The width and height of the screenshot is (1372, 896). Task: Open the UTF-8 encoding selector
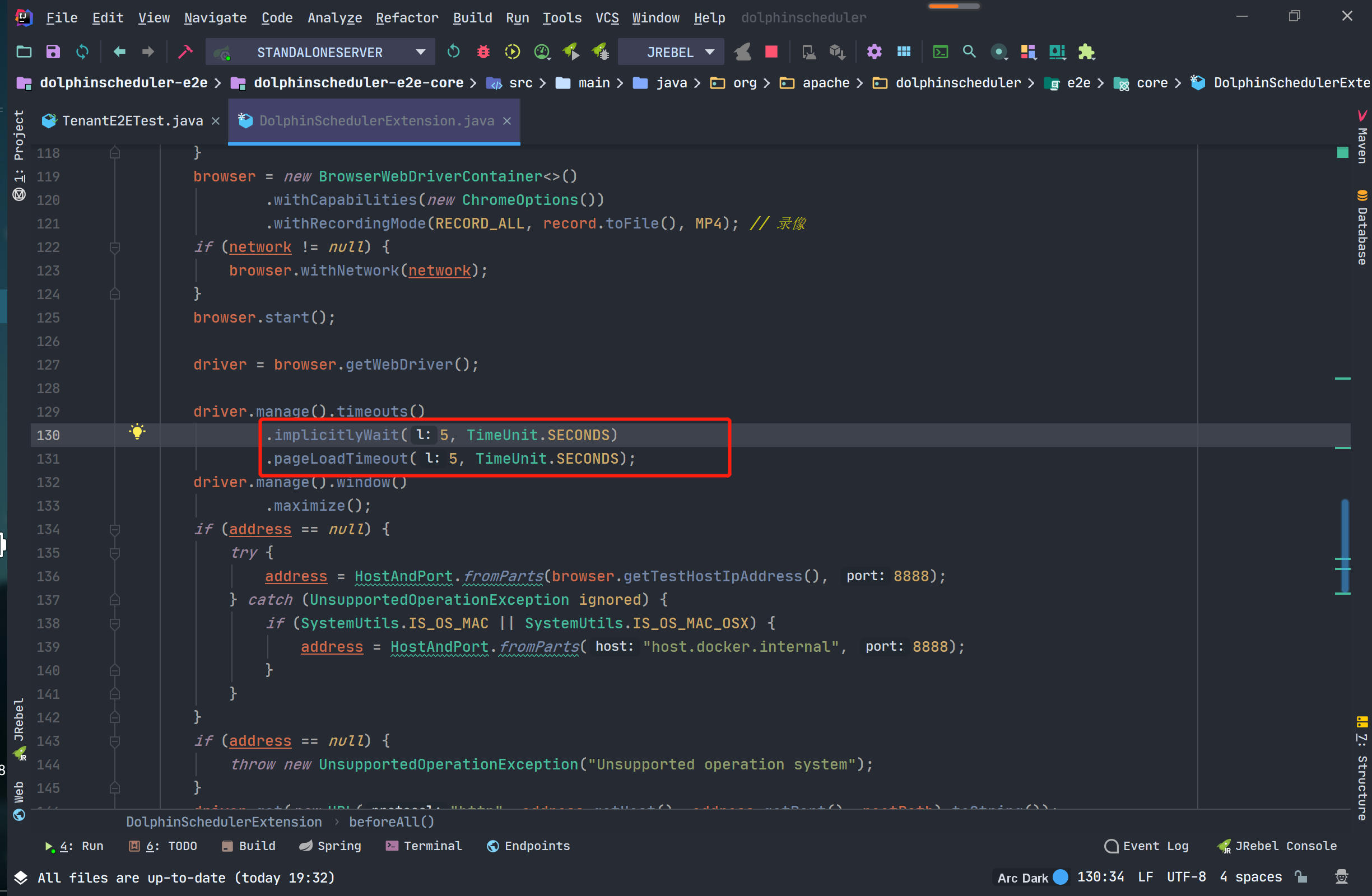(x=1186, y=877)
